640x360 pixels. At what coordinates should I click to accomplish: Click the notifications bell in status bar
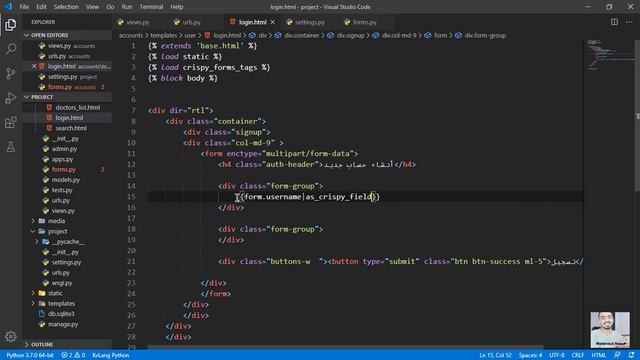[631, 355]
